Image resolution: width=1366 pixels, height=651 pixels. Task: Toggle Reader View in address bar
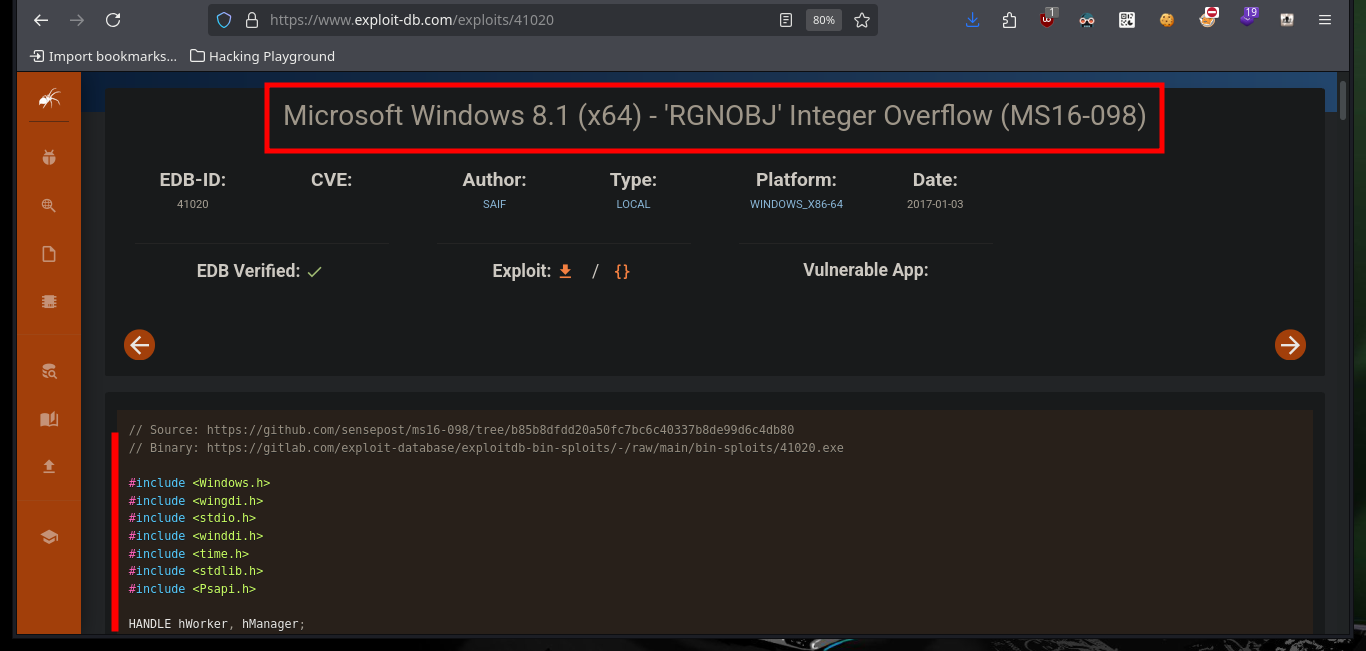(x=787, y=20)
